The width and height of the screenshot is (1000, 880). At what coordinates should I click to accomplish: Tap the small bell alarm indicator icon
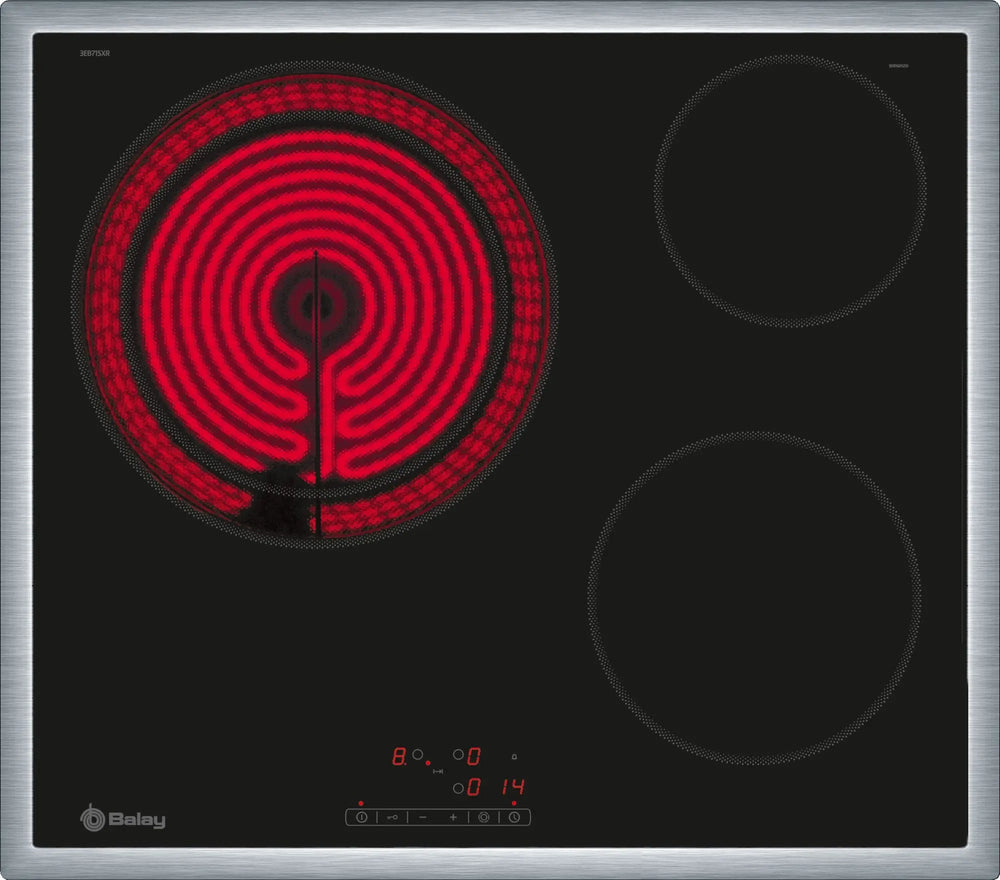pyautogui.click(x=515, y=757)
